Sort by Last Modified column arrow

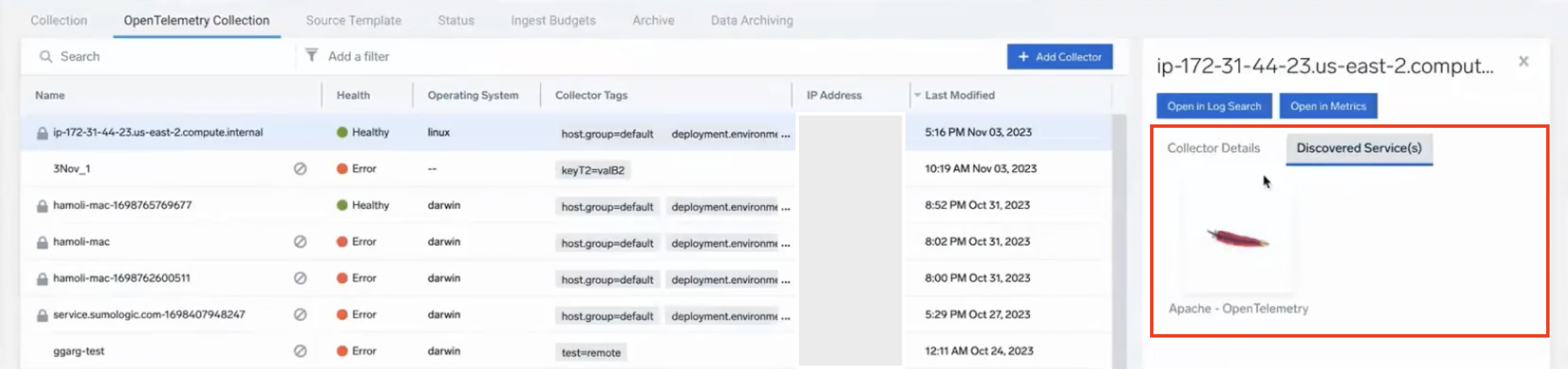[918, 95]
